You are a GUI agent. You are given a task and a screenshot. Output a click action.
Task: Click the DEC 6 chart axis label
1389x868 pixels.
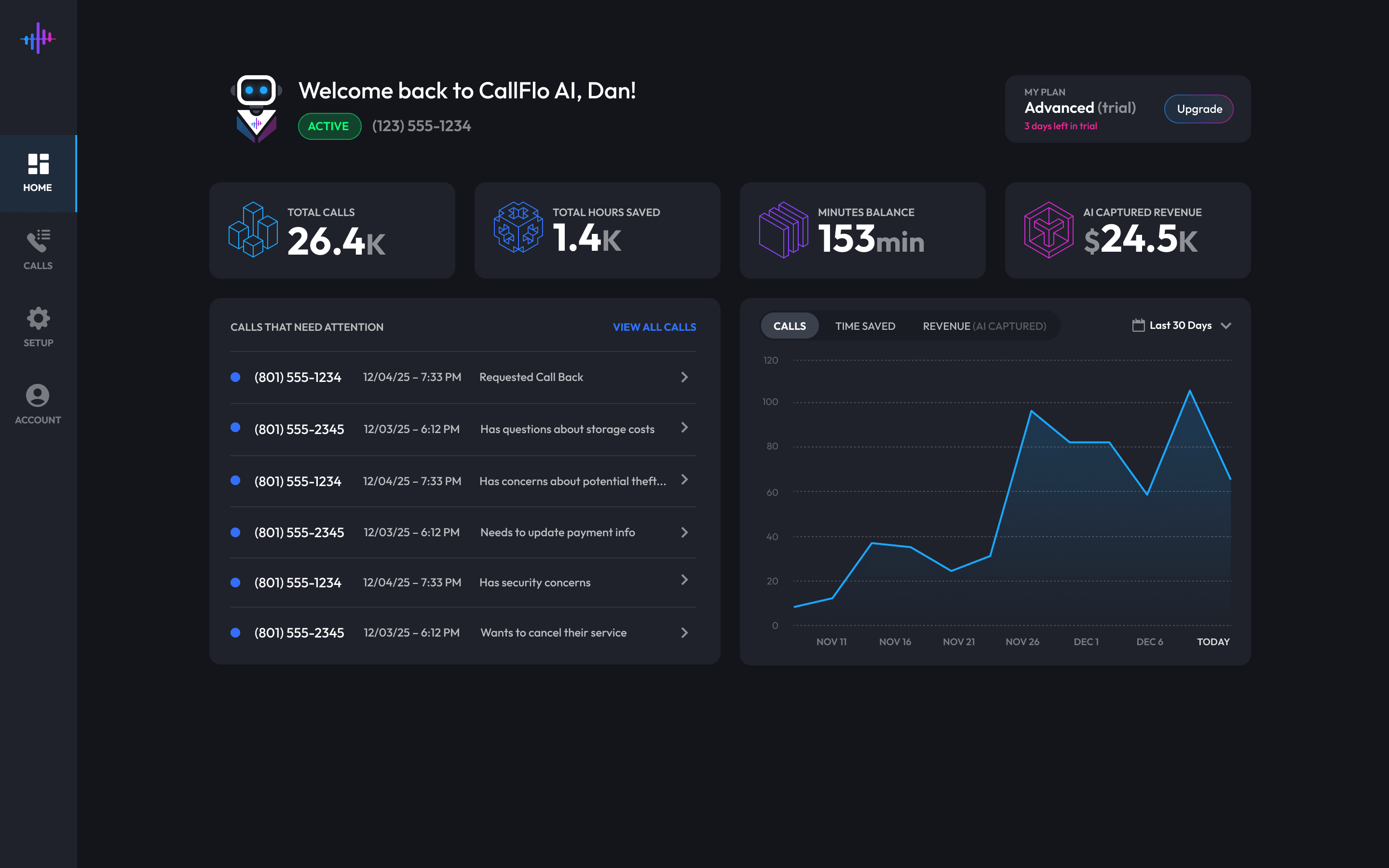pos(1150,642)
